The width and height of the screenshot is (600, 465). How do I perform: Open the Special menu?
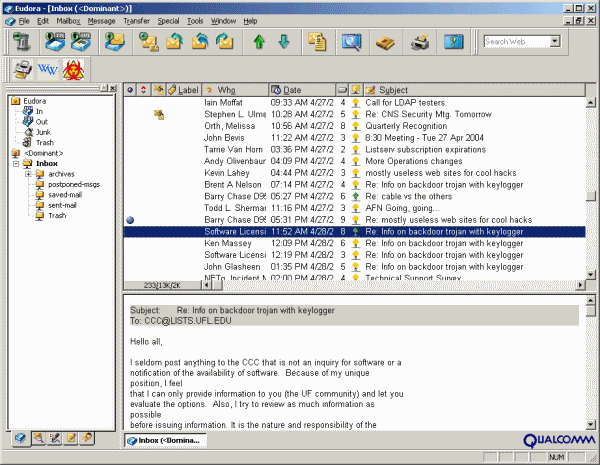(x=168, y=21)
